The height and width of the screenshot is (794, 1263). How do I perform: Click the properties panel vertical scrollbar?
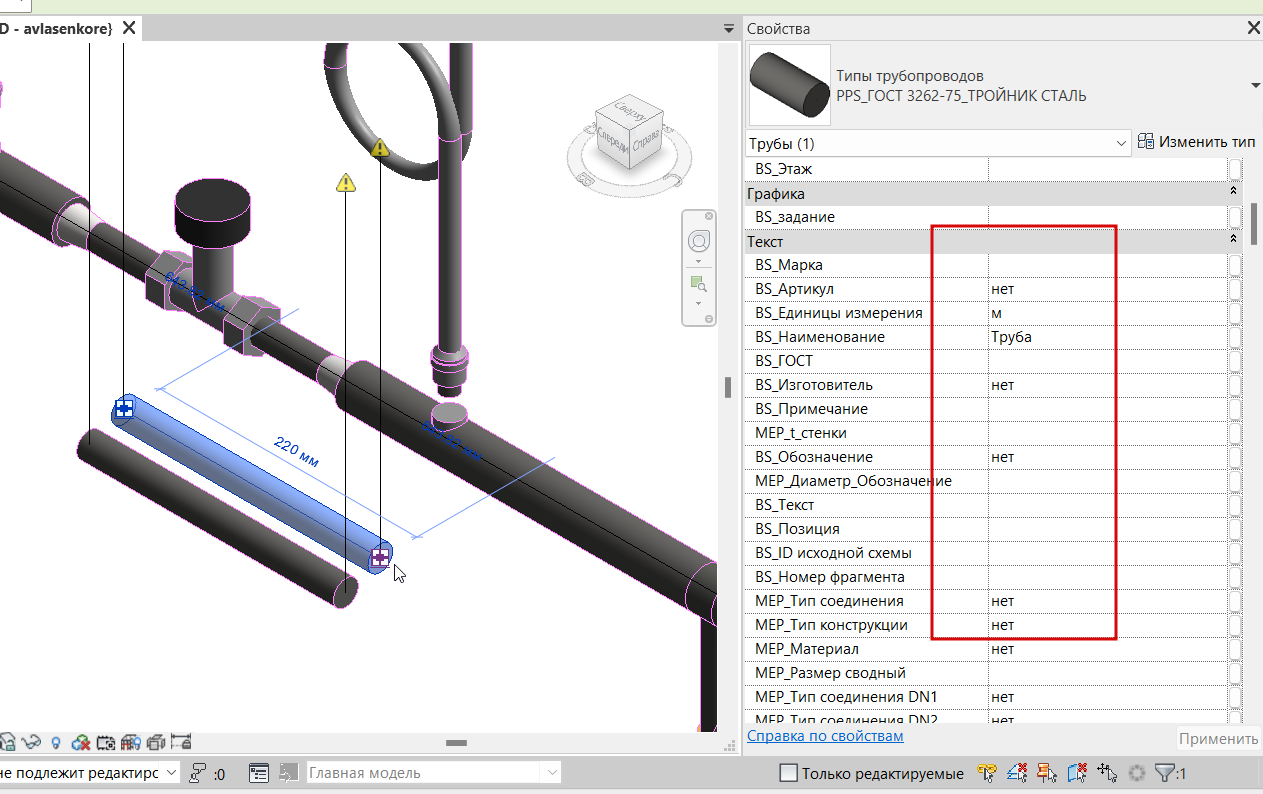(1253, 224)
